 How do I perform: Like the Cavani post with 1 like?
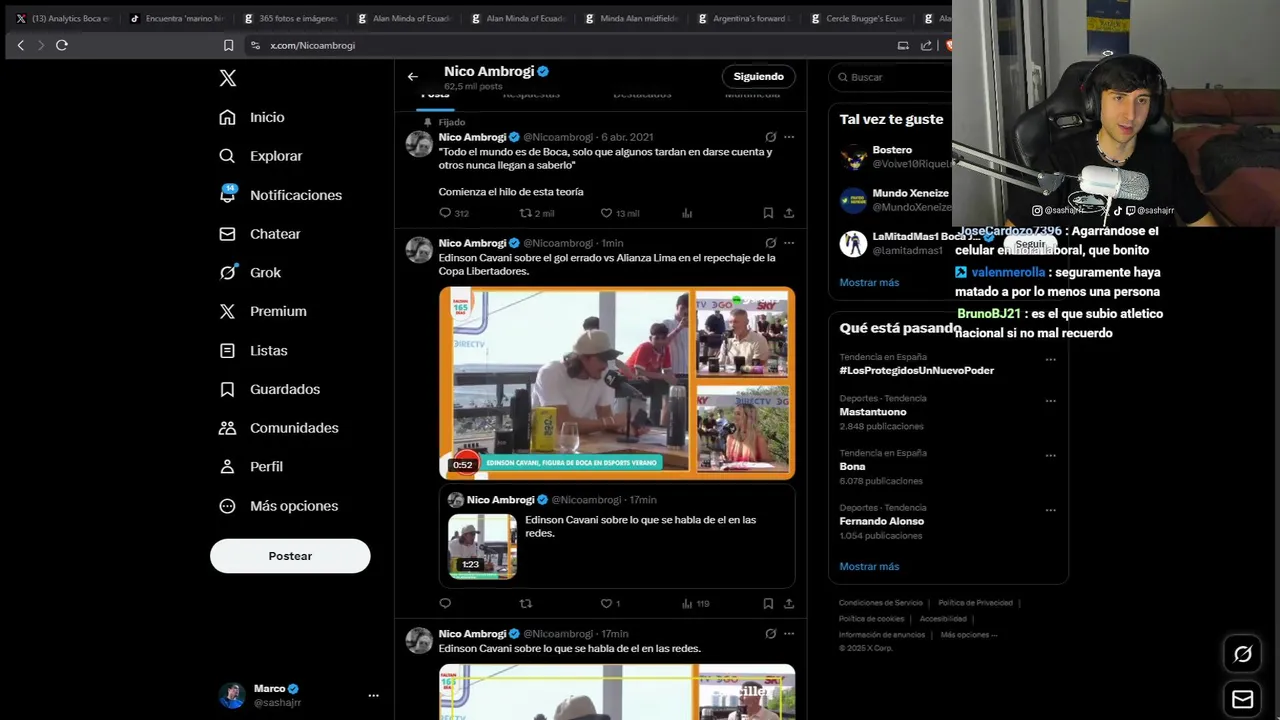tap(609, 604)
